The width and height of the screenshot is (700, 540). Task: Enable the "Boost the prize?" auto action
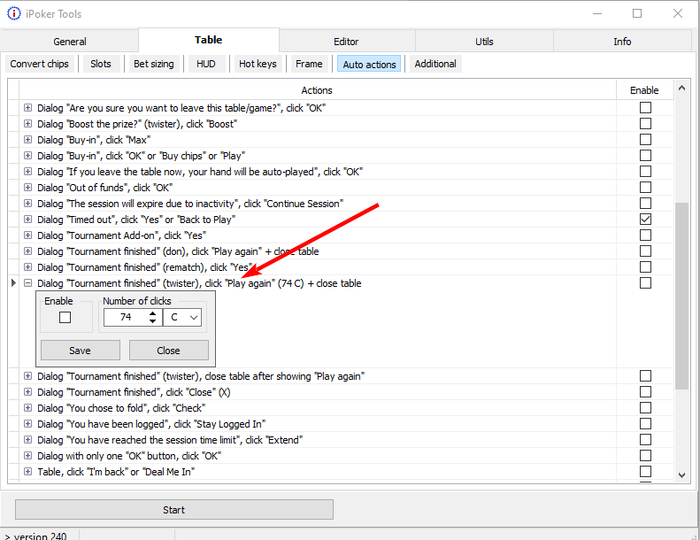[x=645, y=124]
